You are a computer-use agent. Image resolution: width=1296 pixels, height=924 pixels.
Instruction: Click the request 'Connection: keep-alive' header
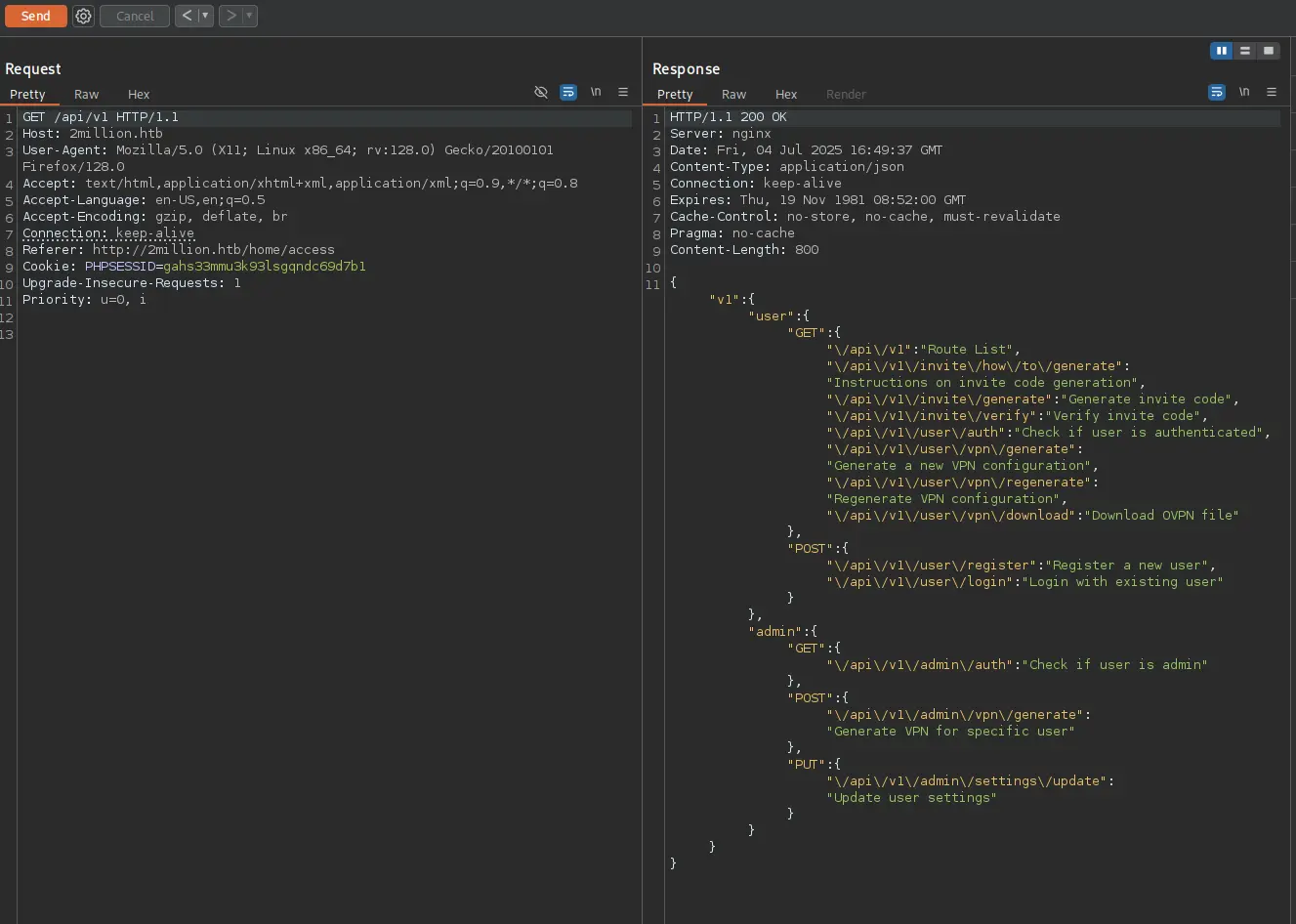108,233
